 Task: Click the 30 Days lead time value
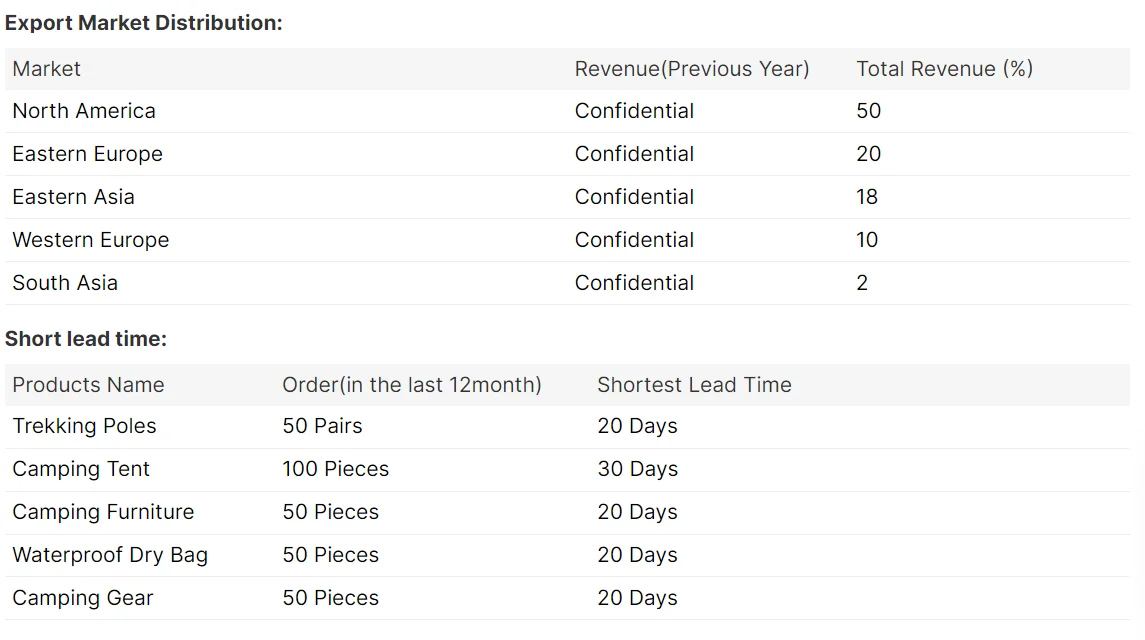(x=637, y=469)
